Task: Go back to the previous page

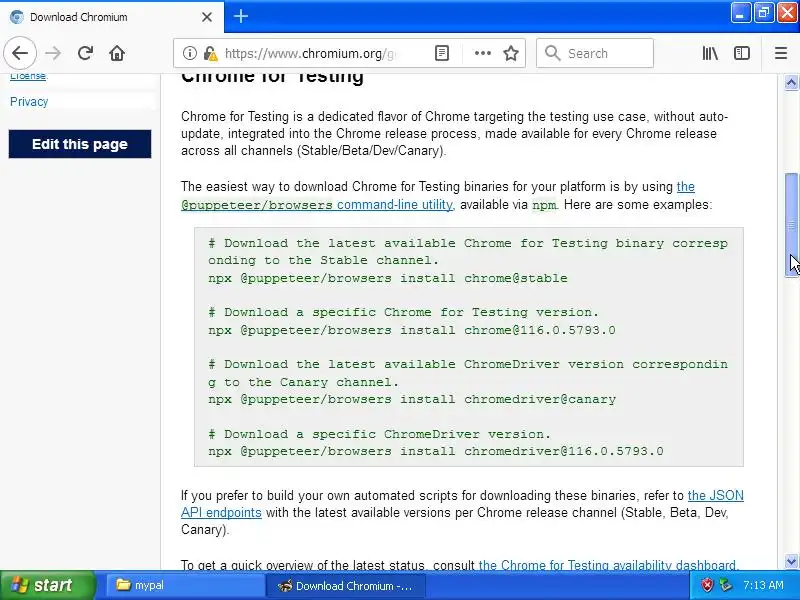Action: click(20, 53)
